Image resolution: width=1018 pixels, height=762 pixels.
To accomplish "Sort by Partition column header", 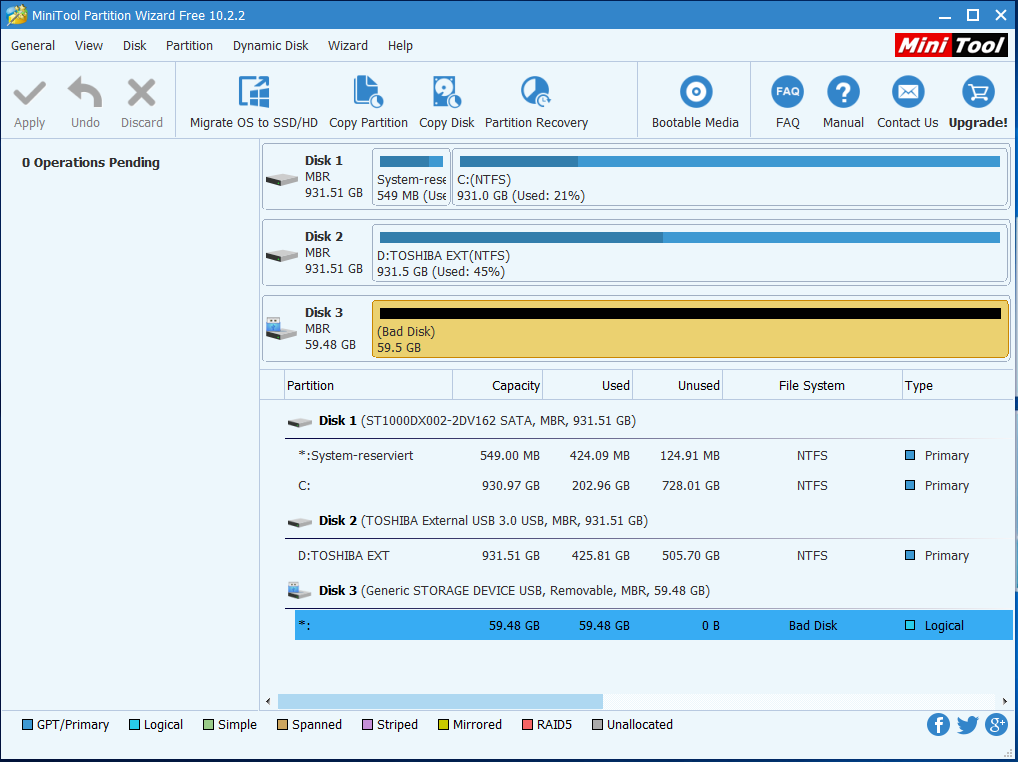I will tap(368, 386).
